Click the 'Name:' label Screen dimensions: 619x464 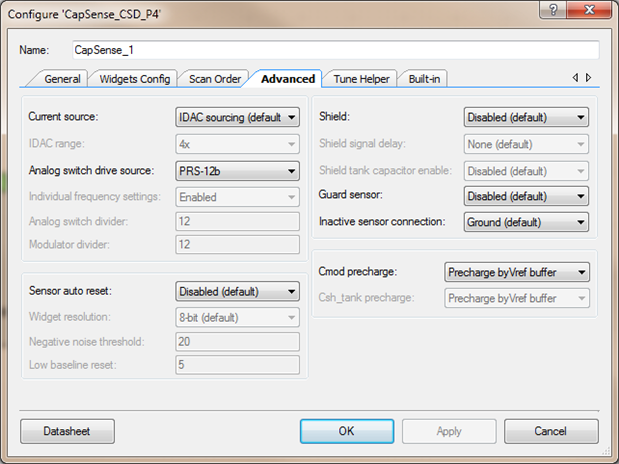(34, 50)
